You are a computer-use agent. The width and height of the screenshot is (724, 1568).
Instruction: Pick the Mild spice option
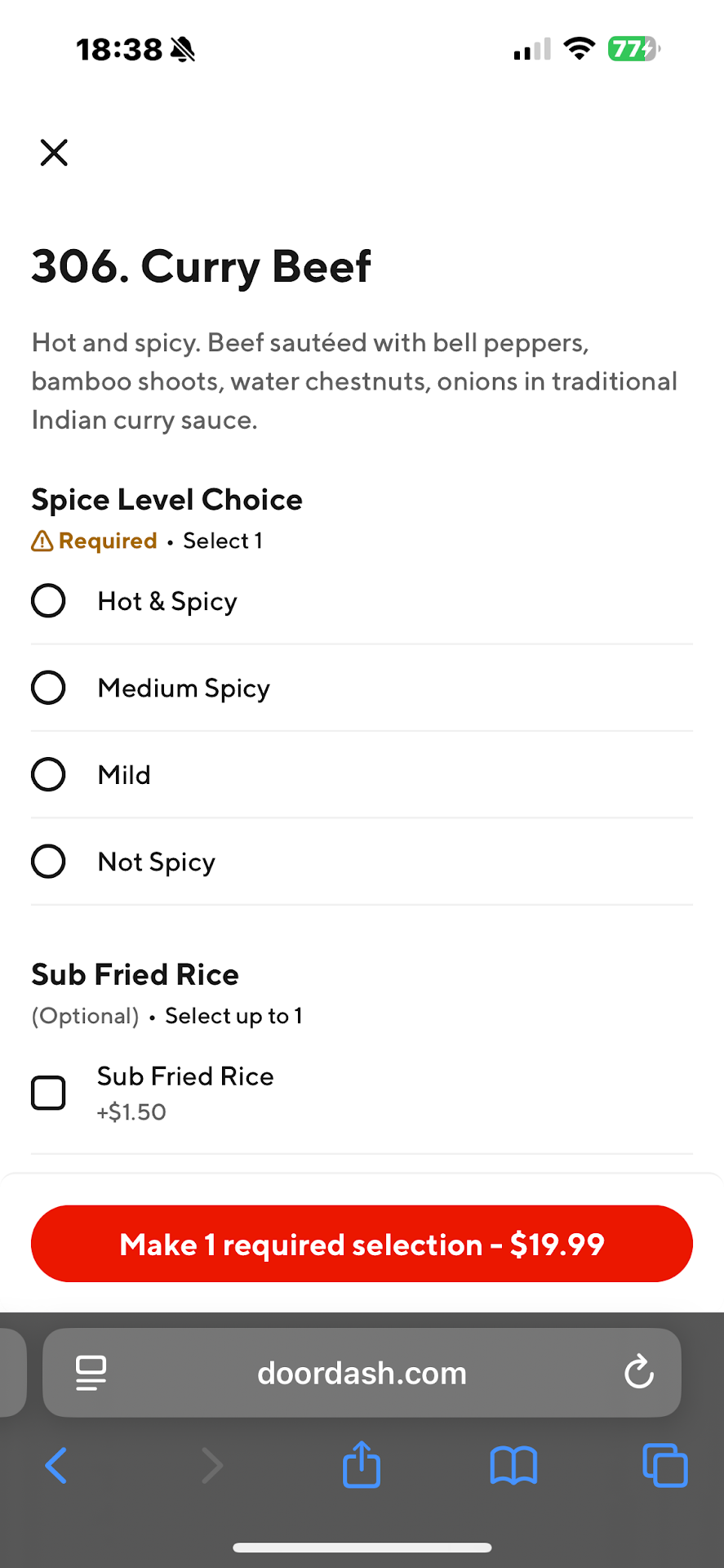(48, 774)
